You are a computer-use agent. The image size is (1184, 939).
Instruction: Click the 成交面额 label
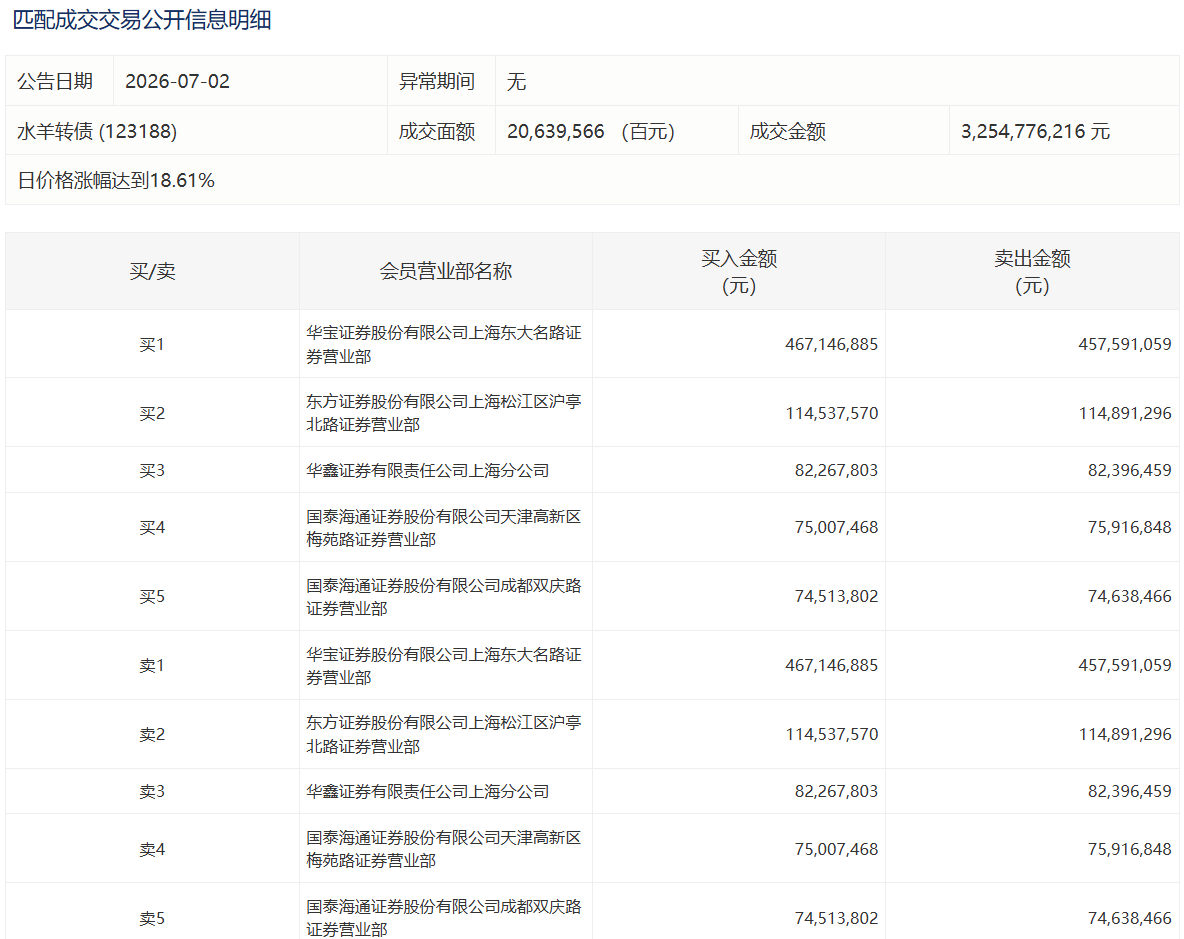(x=436, y=131)
